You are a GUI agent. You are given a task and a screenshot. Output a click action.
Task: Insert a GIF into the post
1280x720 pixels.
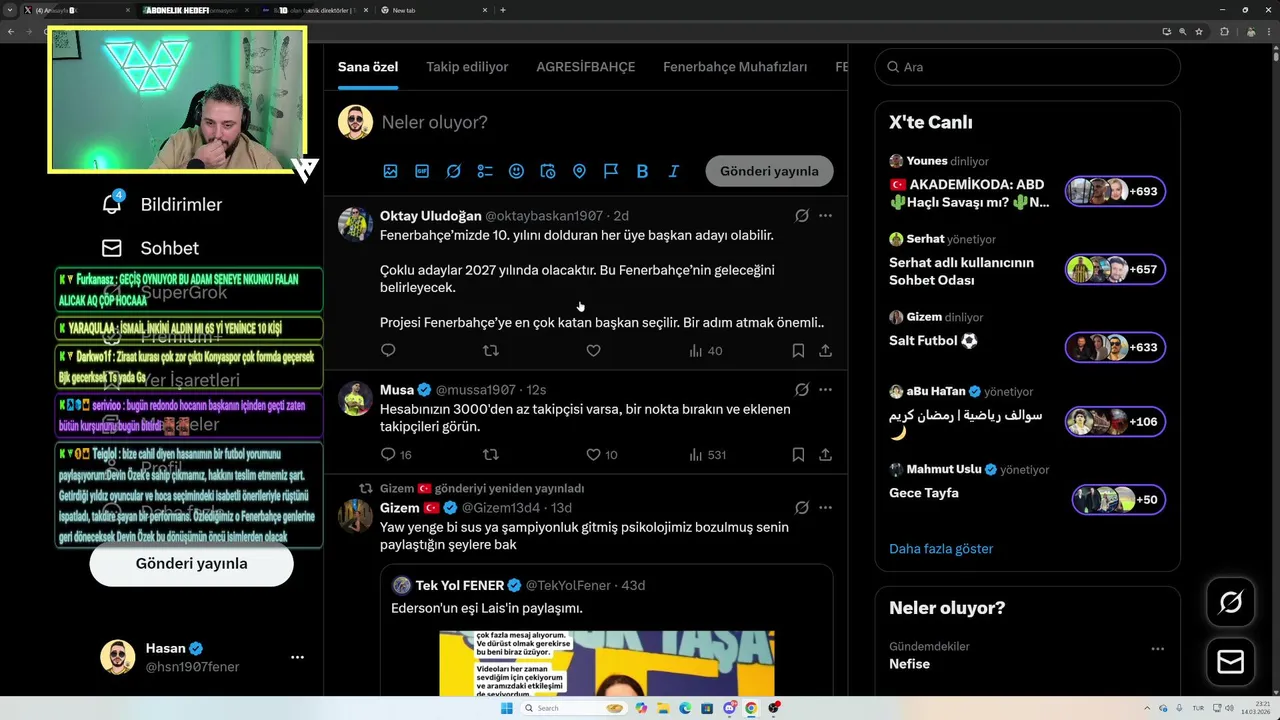tap(422, 171)
